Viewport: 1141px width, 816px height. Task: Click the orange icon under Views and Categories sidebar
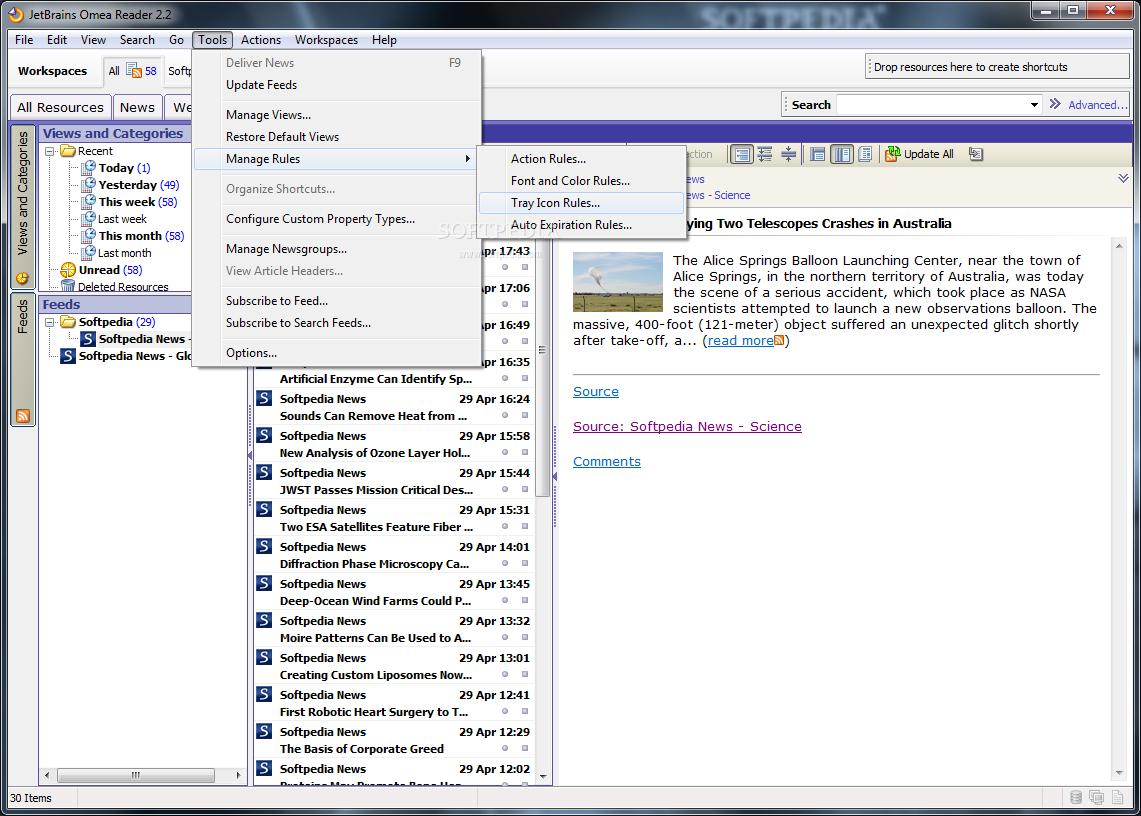click(x=23, y=278)
